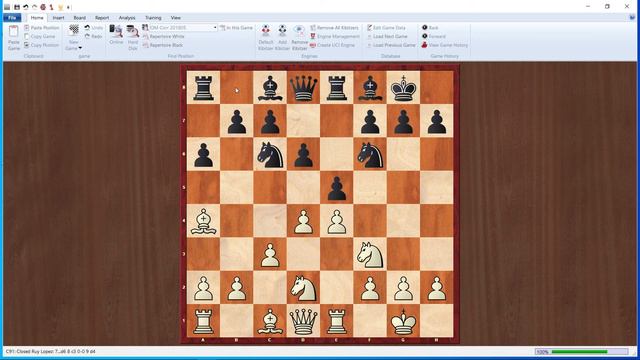Select the black king on g8
The width and height of the screenshot is (640, 360).
point(403,87)
